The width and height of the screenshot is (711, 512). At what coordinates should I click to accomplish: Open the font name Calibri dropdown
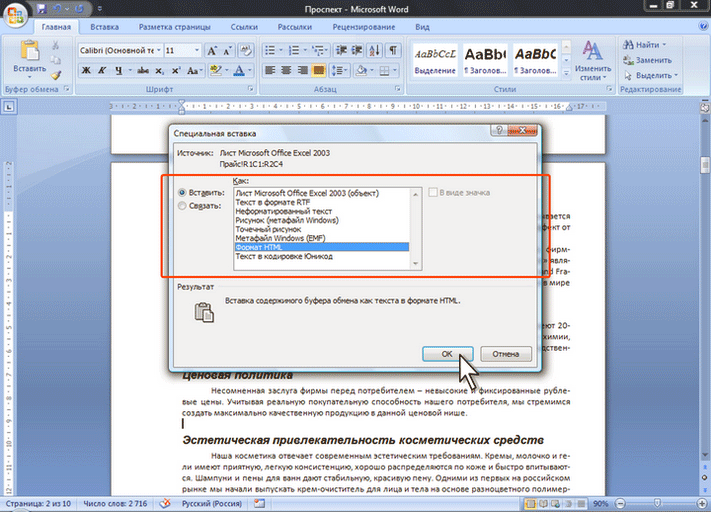pyautogui.click(x=159, y=50)
